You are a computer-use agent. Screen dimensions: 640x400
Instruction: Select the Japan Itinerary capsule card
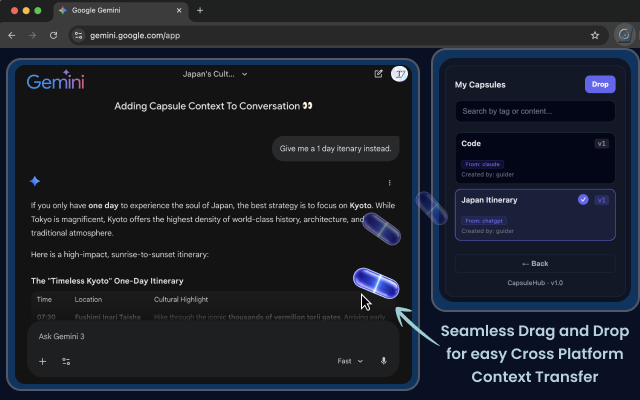coord(535,215)
